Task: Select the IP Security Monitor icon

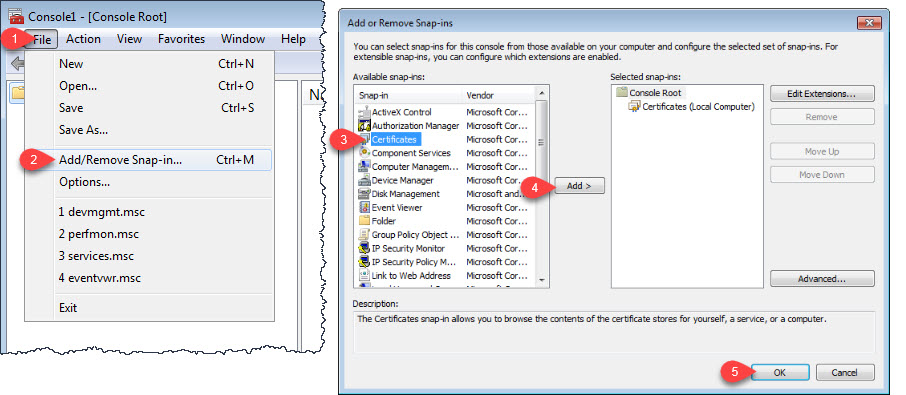Action: pyautogui.click(x=364, y=248)
